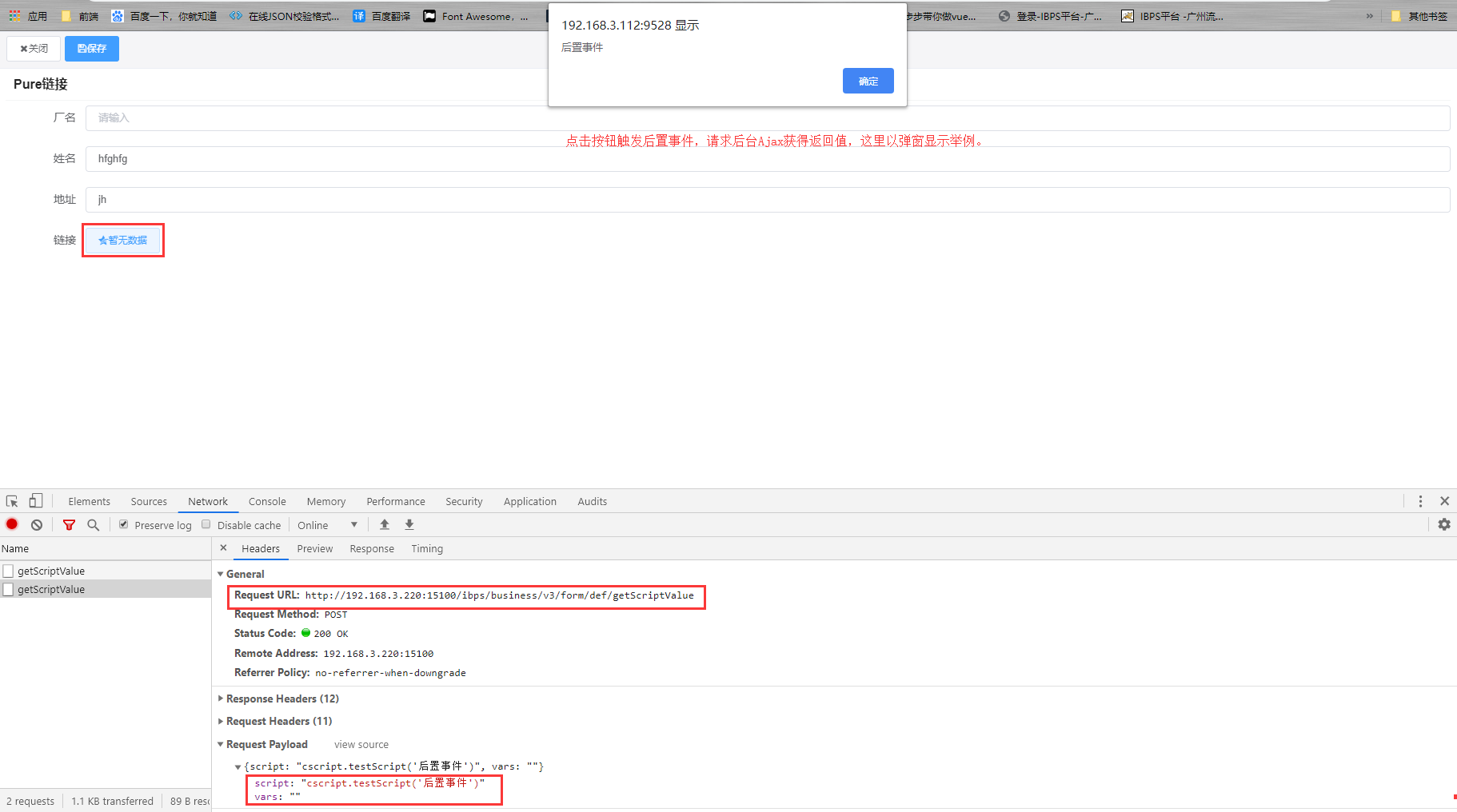Toggle the network filter icon
The height and width of the screenshot is (812, 1457).
click(69, 525)
